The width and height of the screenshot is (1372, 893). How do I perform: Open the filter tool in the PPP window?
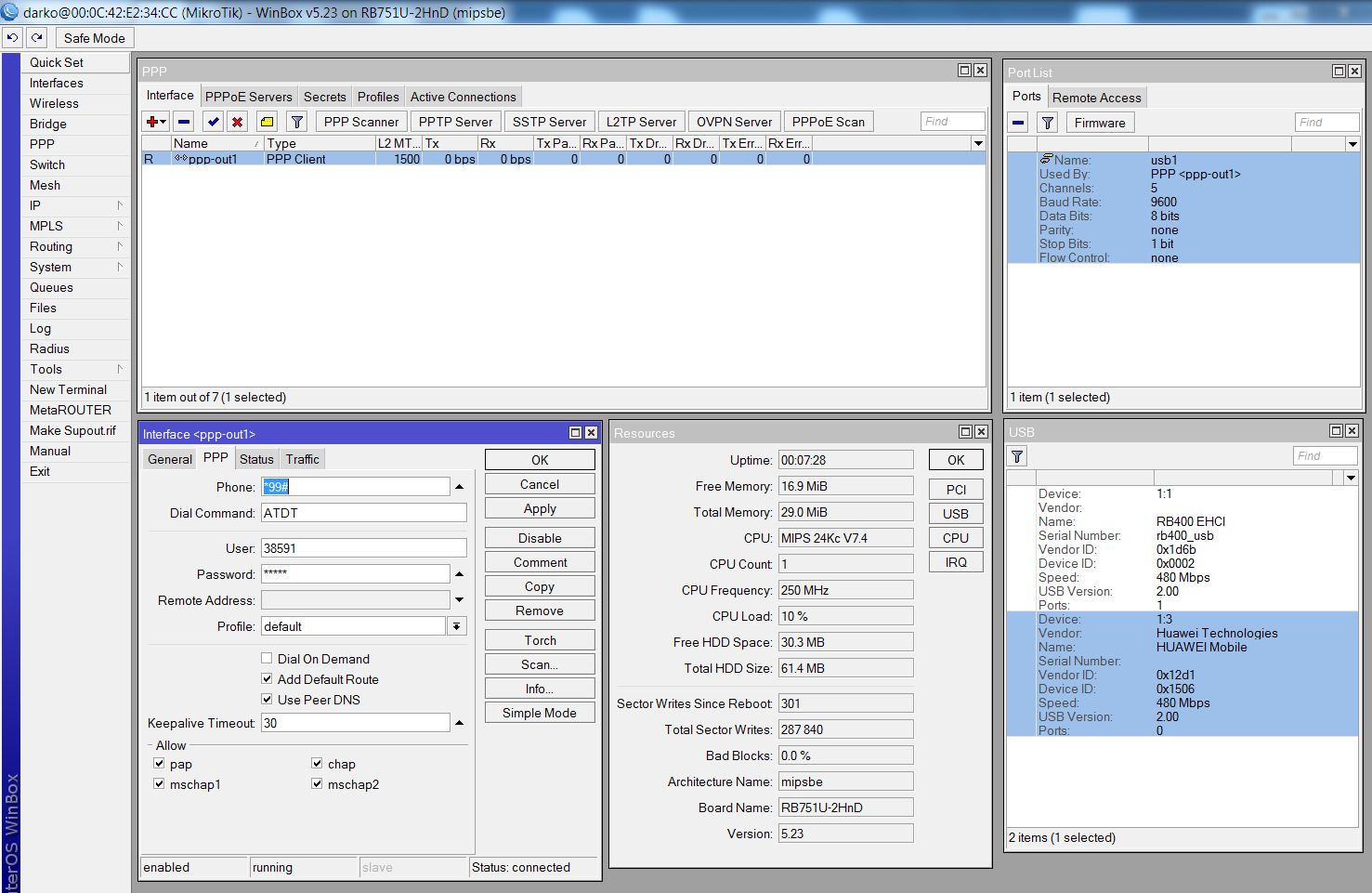(x=296, y=121)
